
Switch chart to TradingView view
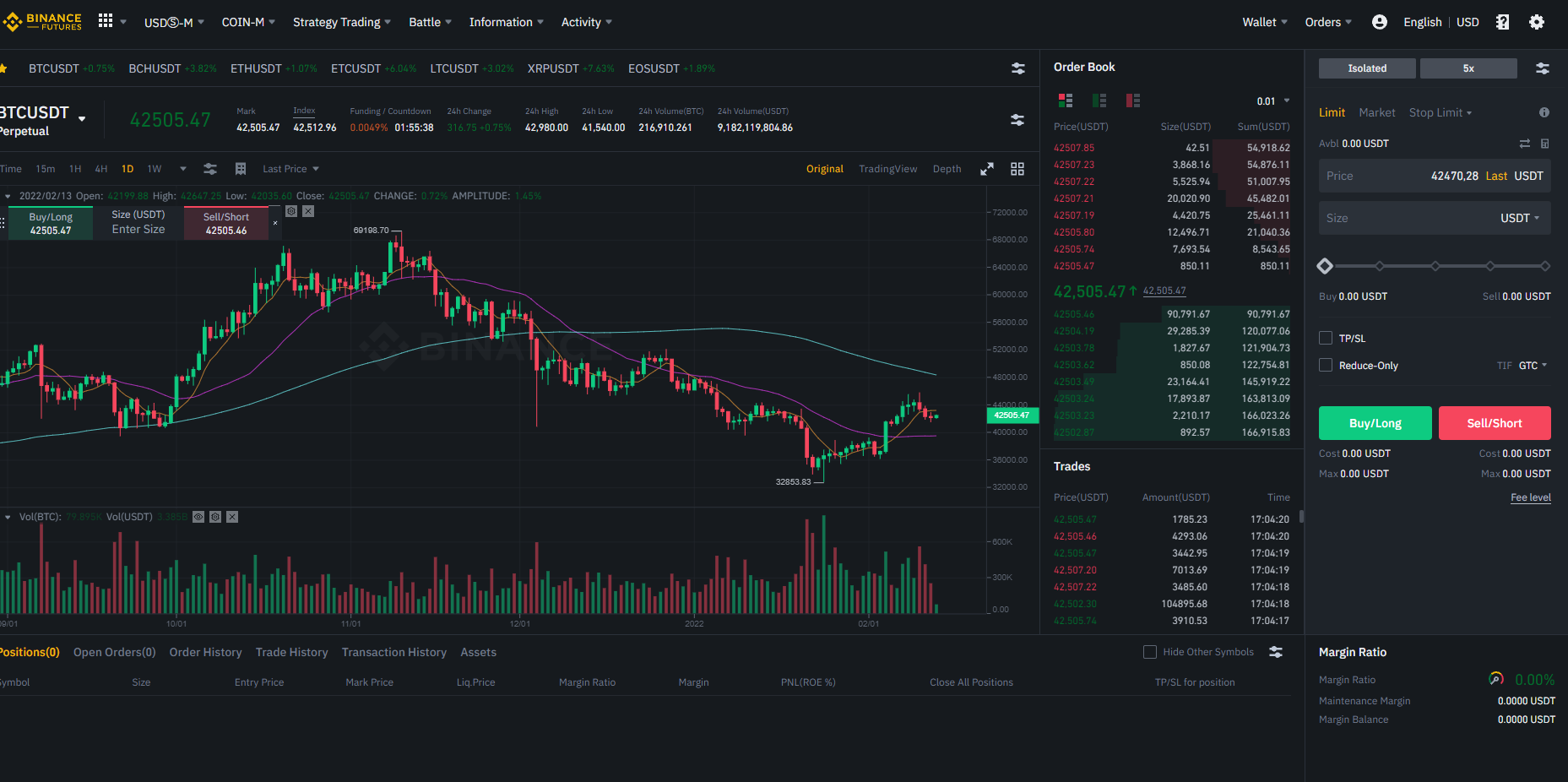pos(887,169)
